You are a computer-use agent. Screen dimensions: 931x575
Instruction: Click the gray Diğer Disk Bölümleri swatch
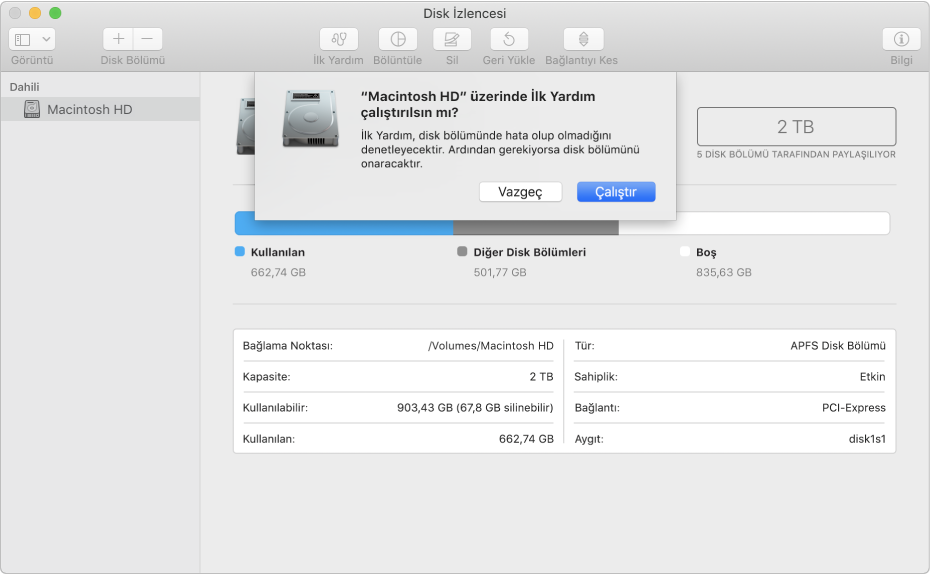point(462,251)
